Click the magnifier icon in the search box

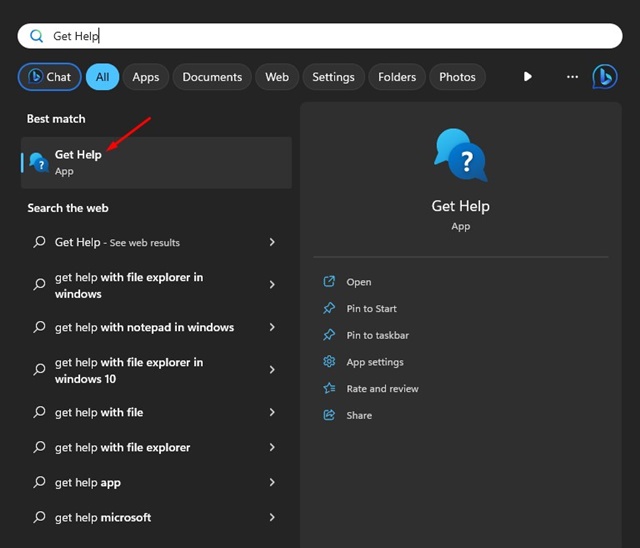[x=37, y=36]
